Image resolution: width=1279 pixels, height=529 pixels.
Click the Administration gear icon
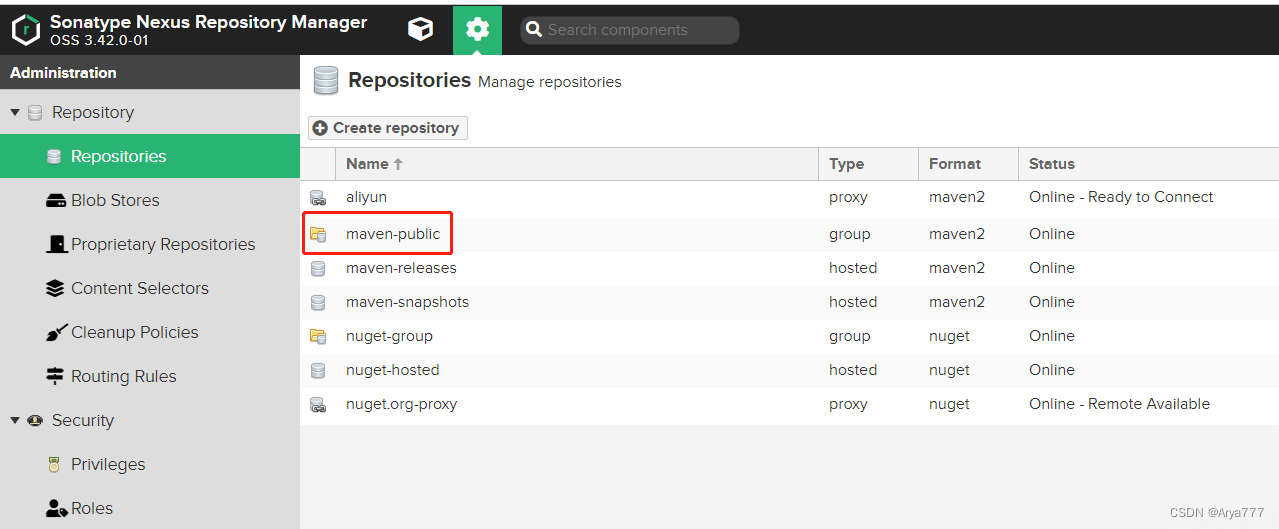point(477,29)
